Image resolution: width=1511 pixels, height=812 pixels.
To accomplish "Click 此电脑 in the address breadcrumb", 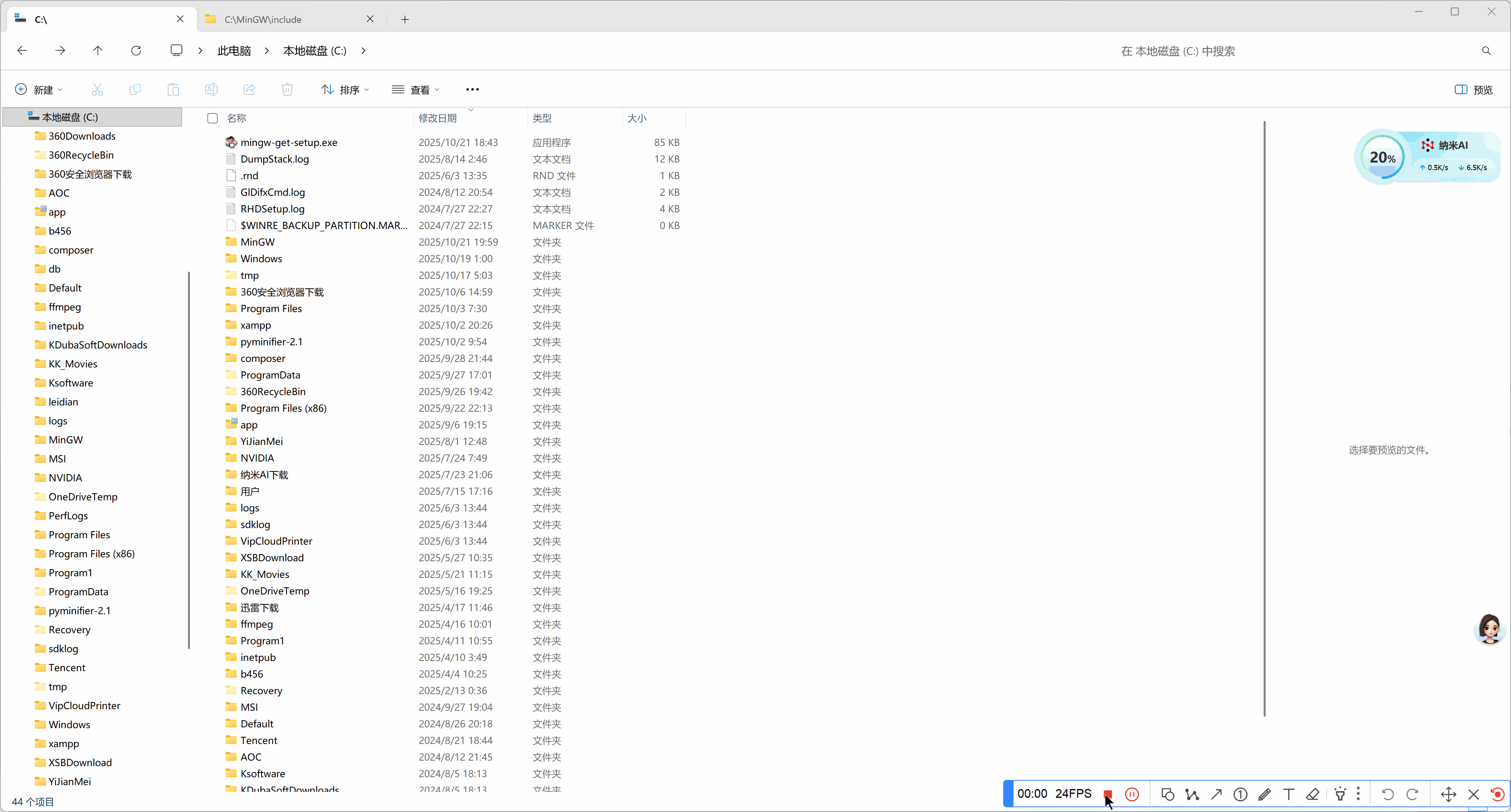I will point(234,50).
